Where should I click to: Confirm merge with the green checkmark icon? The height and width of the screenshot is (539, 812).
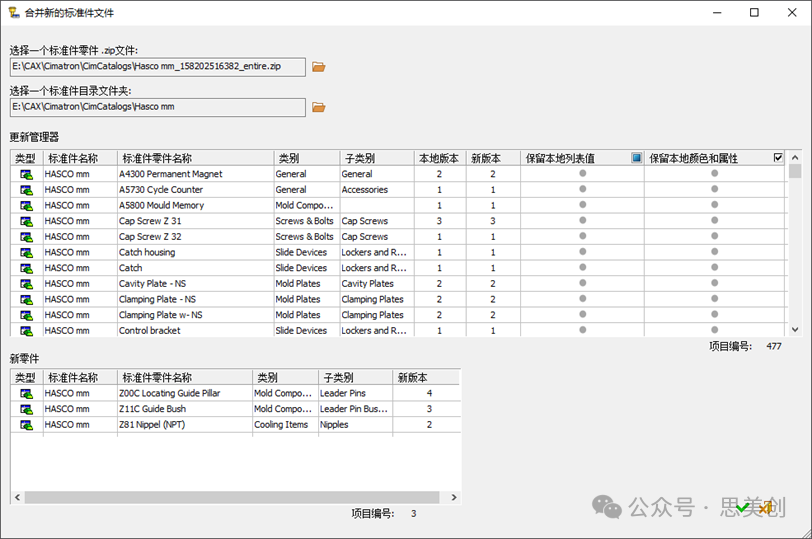point(744,508)
